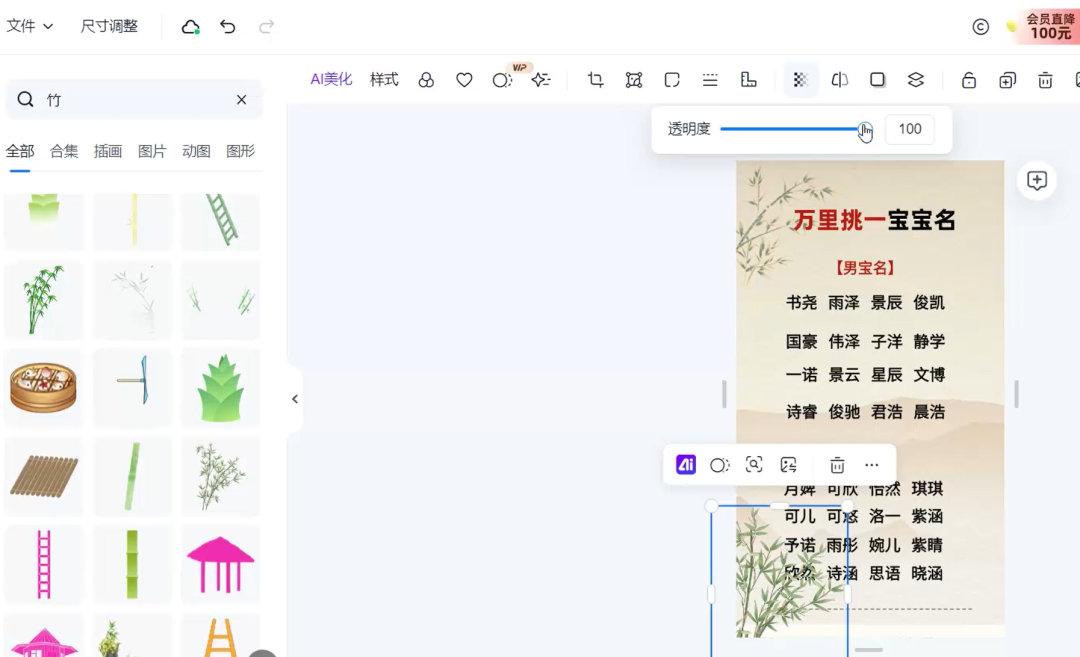Open the alignment icon
This screenshot has height=657, width=1080.
tap(749, 81)
